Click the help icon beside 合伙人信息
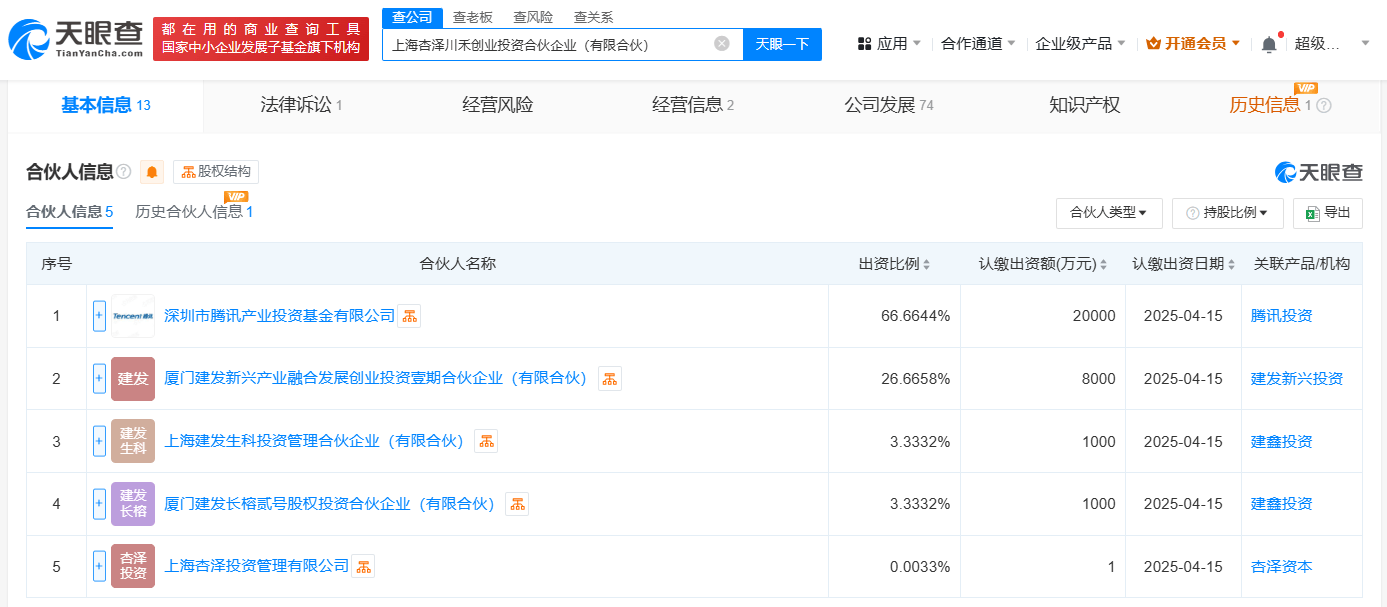The height and width of the screenshot is (607, 1387). click(124, 172)
